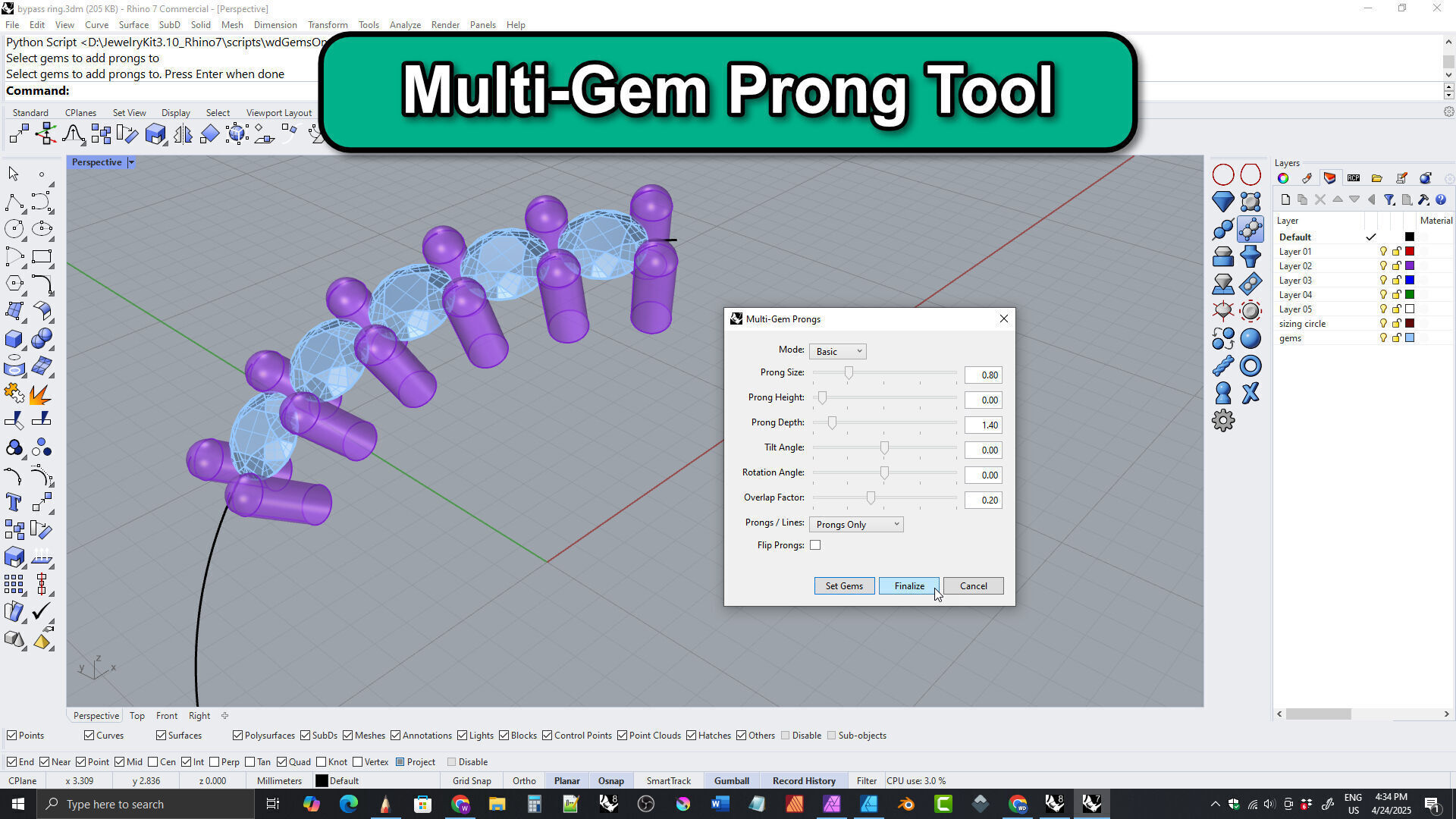The image size is (1456, 819).
Task: Open the Transform menu
Action: [327, 25]
